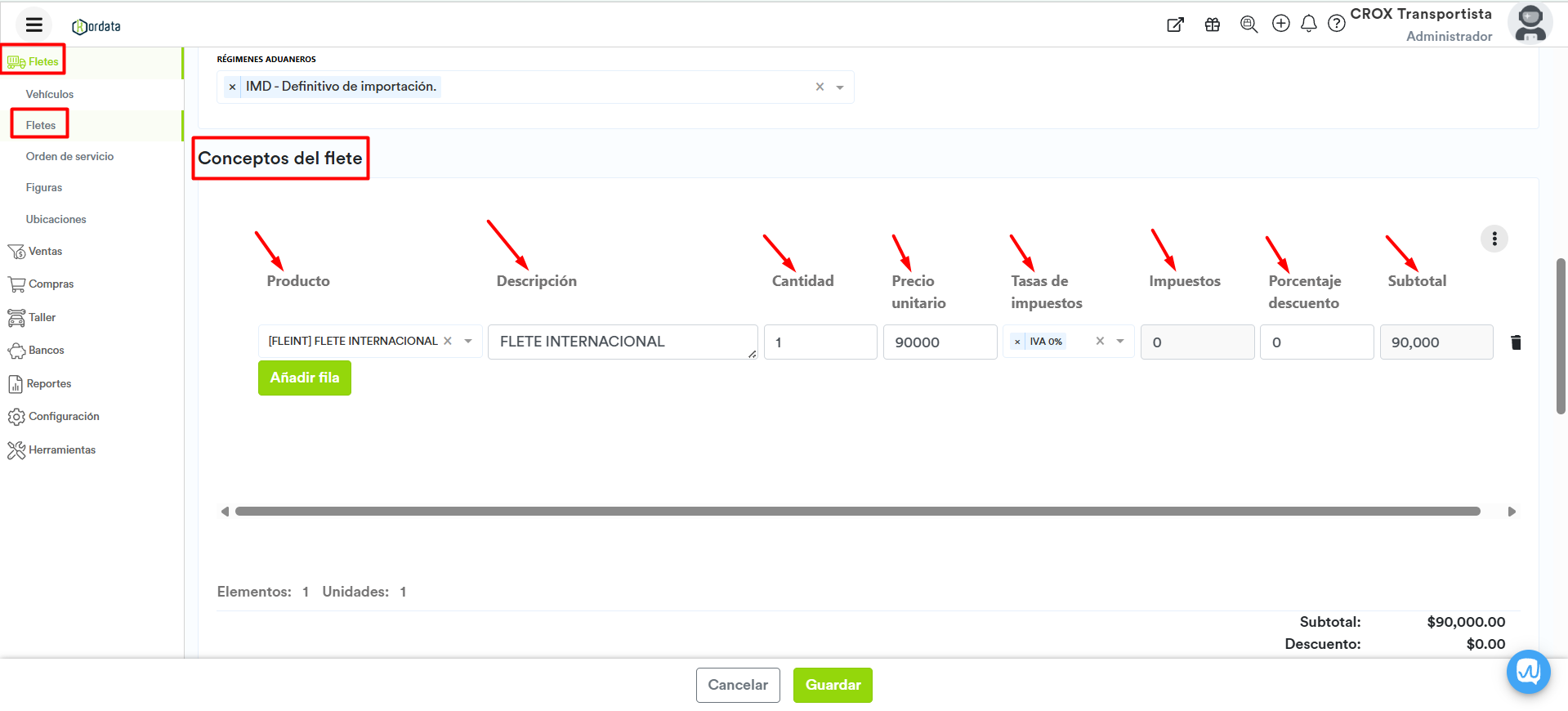
Task: Remove the IVA 0% tax tag
Action: point(1017,342)
